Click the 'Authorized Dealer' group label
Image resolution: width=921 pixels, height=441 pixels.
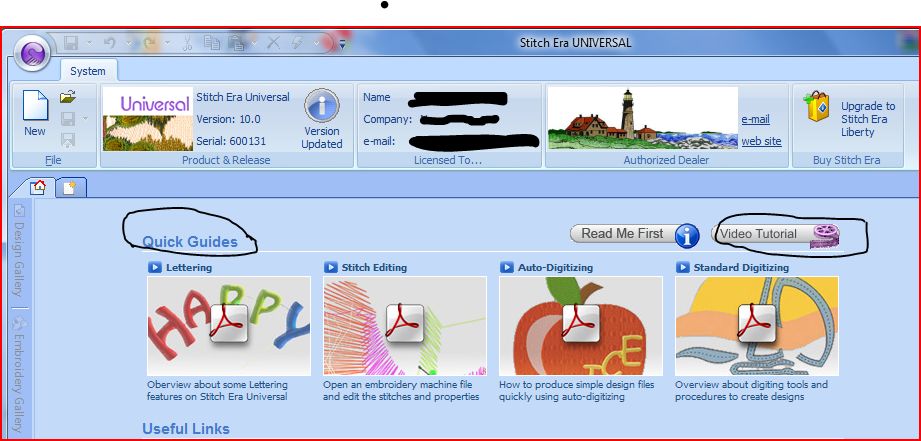[x=666, y=160]
